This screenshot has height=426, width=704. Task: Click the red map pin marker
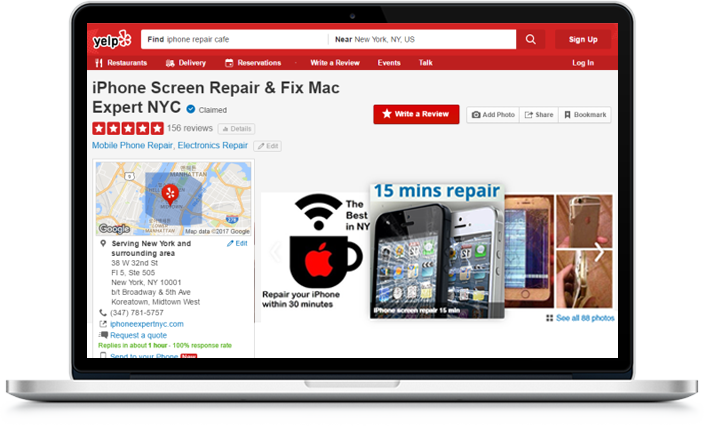click(x=170, y=194)
